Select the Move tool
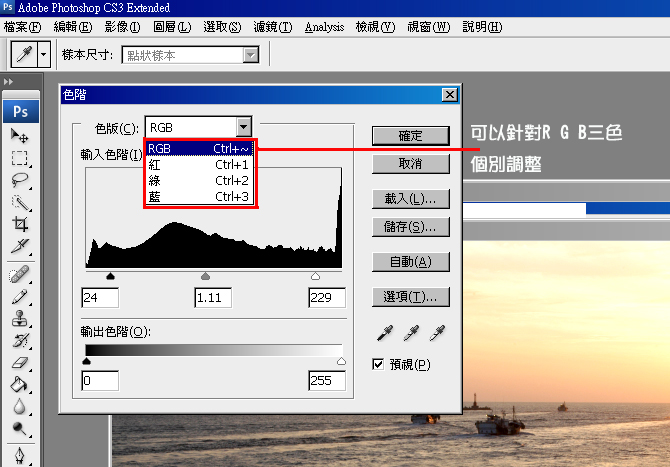 click(20, 136)
